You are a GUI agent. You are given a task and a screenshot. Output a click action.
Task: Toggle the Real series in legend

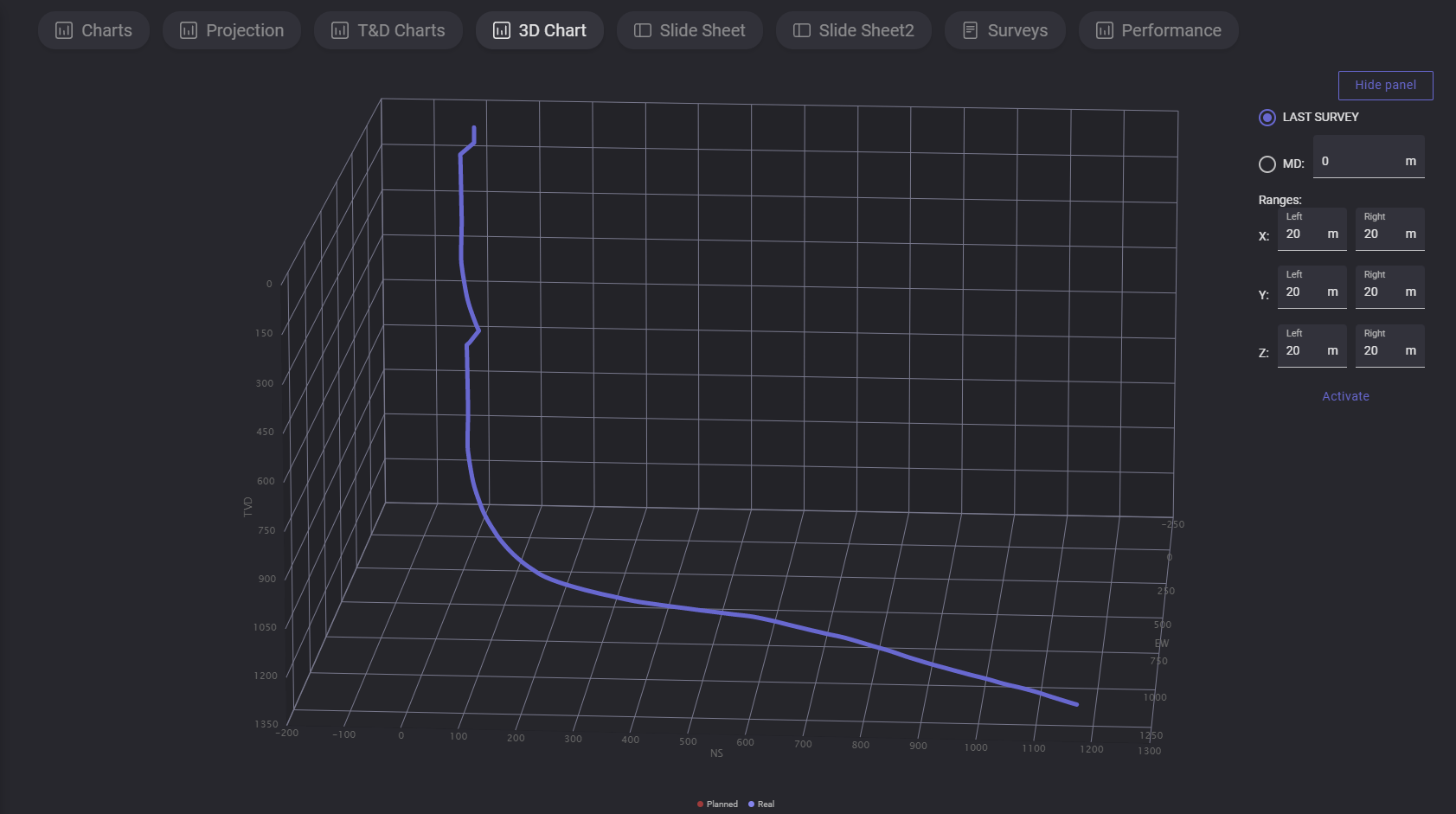click(761, 804)
